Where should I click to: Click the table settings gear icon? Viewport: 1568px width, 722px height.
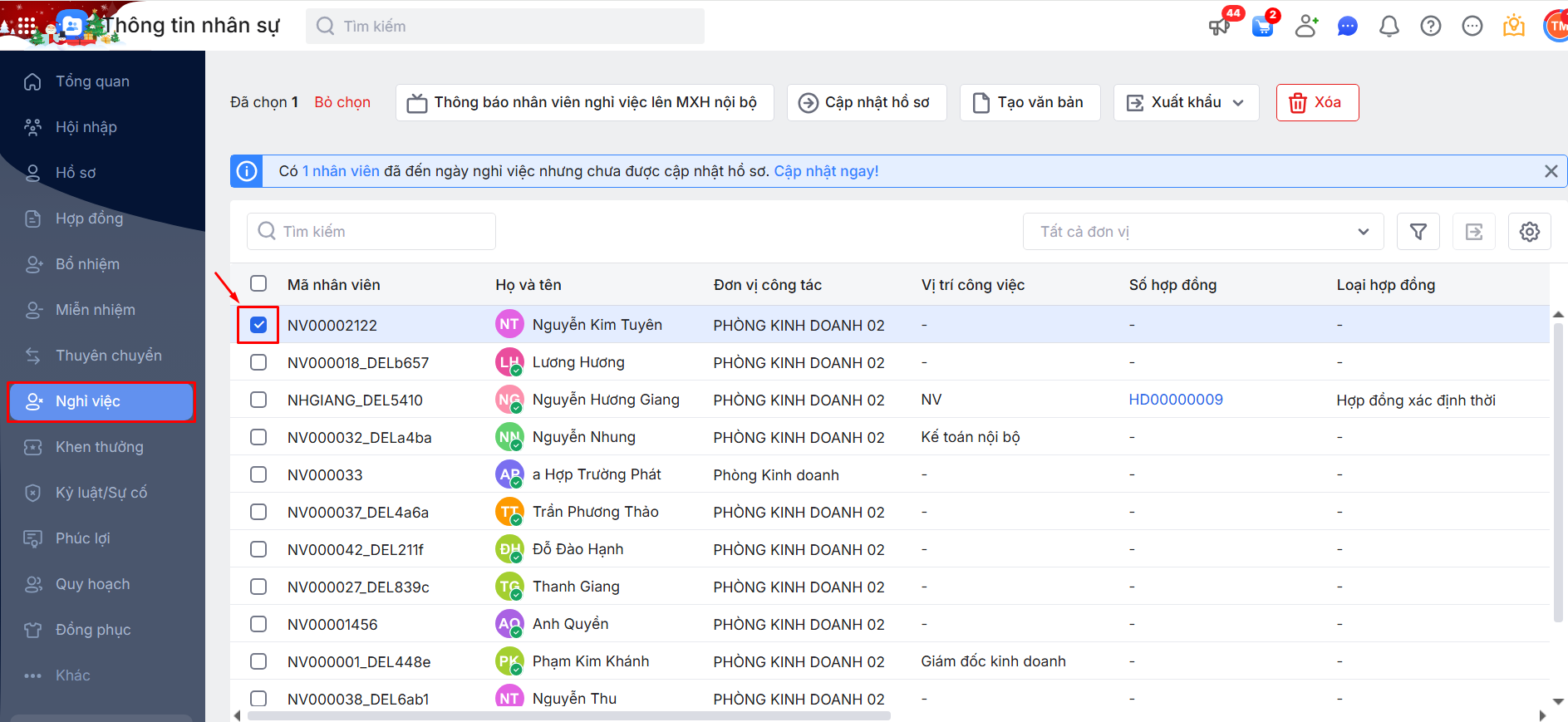pyautogui.click(x=1529, y=232)
